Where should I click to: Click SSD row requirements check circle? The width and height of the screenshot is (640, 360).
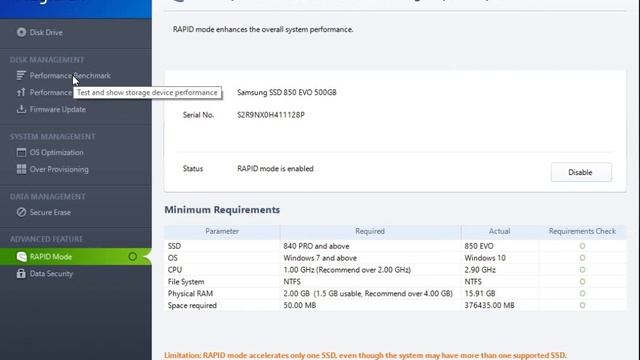[x=582, y=246]
